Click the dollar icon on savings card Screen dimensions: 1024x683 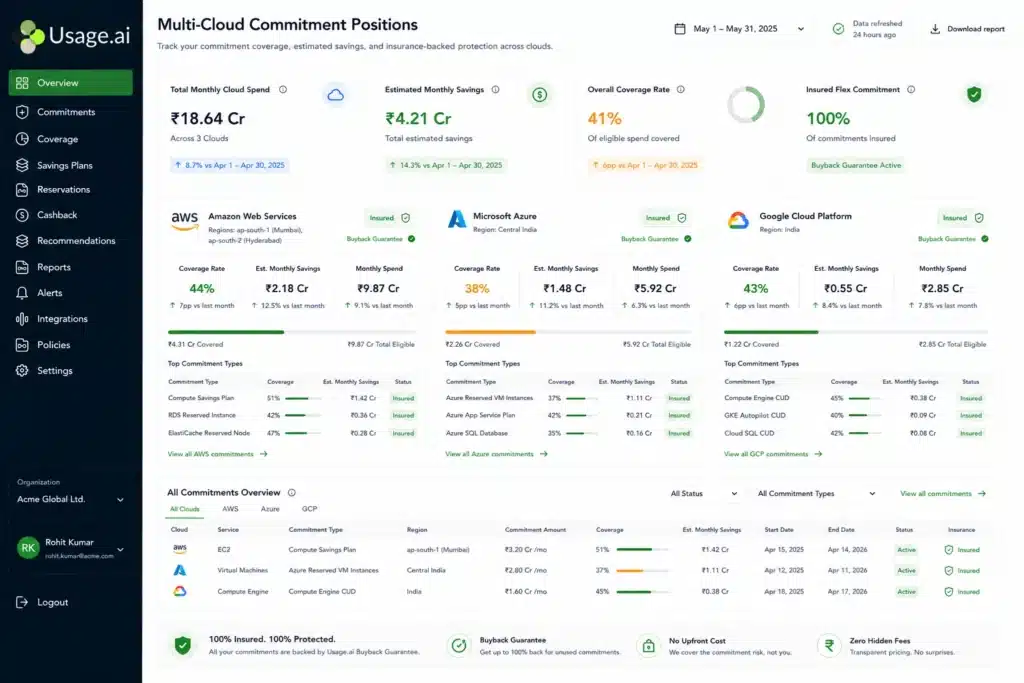click(539, 95)
